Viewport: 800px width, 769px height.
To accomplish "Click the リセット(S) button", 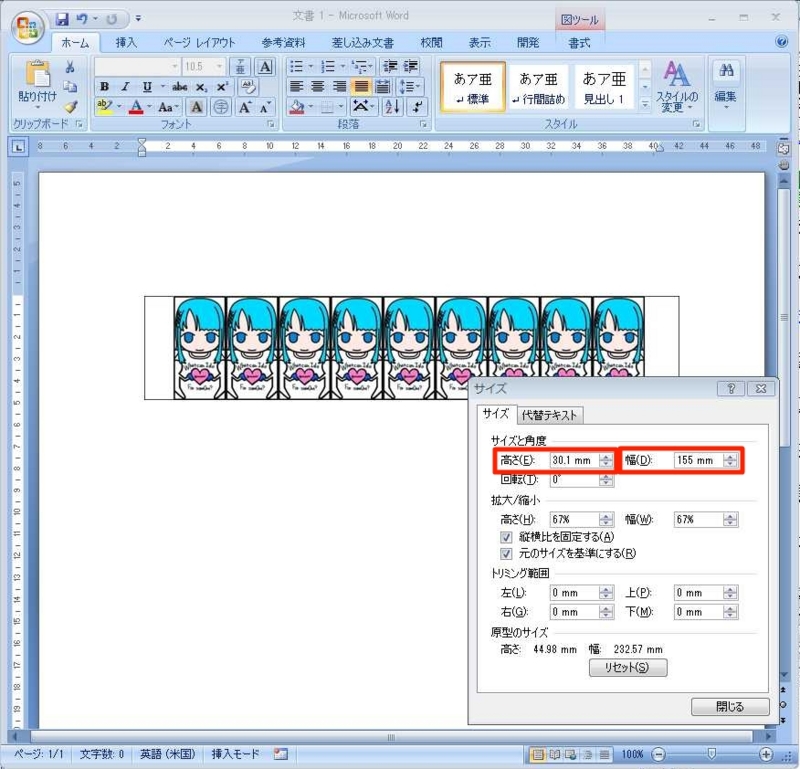I will pyautogui.click(x=628, y=667).
